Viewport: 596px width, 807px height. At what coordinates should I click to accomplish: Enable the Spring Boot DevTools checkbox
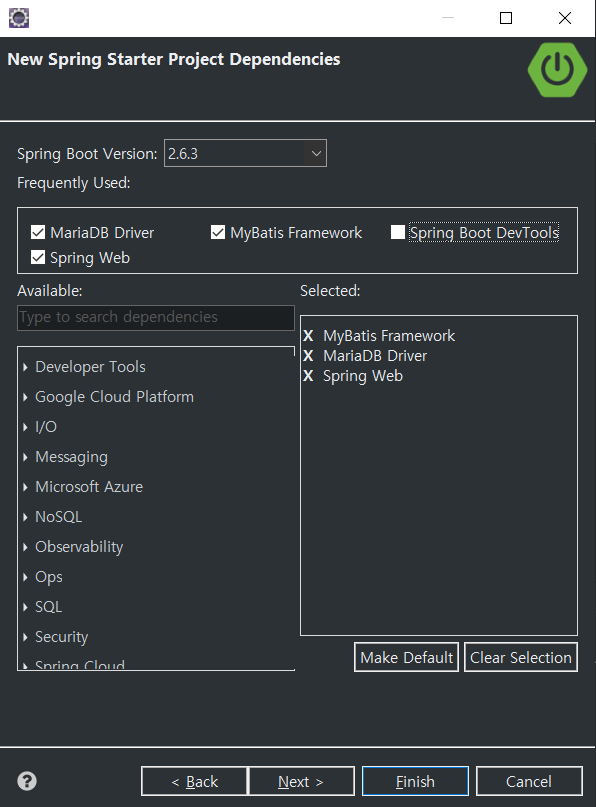click(x=398, y=233)
